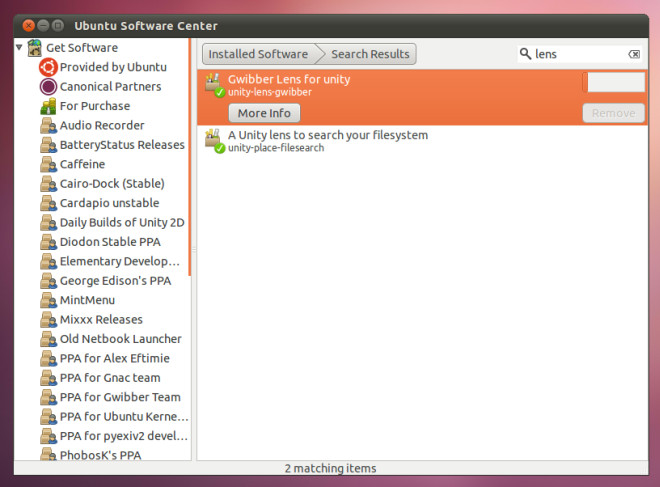Image resolution: width=660 pixels, height=487 pixels.
Task: Select 'MintMenu' source label
Action: 88,300
